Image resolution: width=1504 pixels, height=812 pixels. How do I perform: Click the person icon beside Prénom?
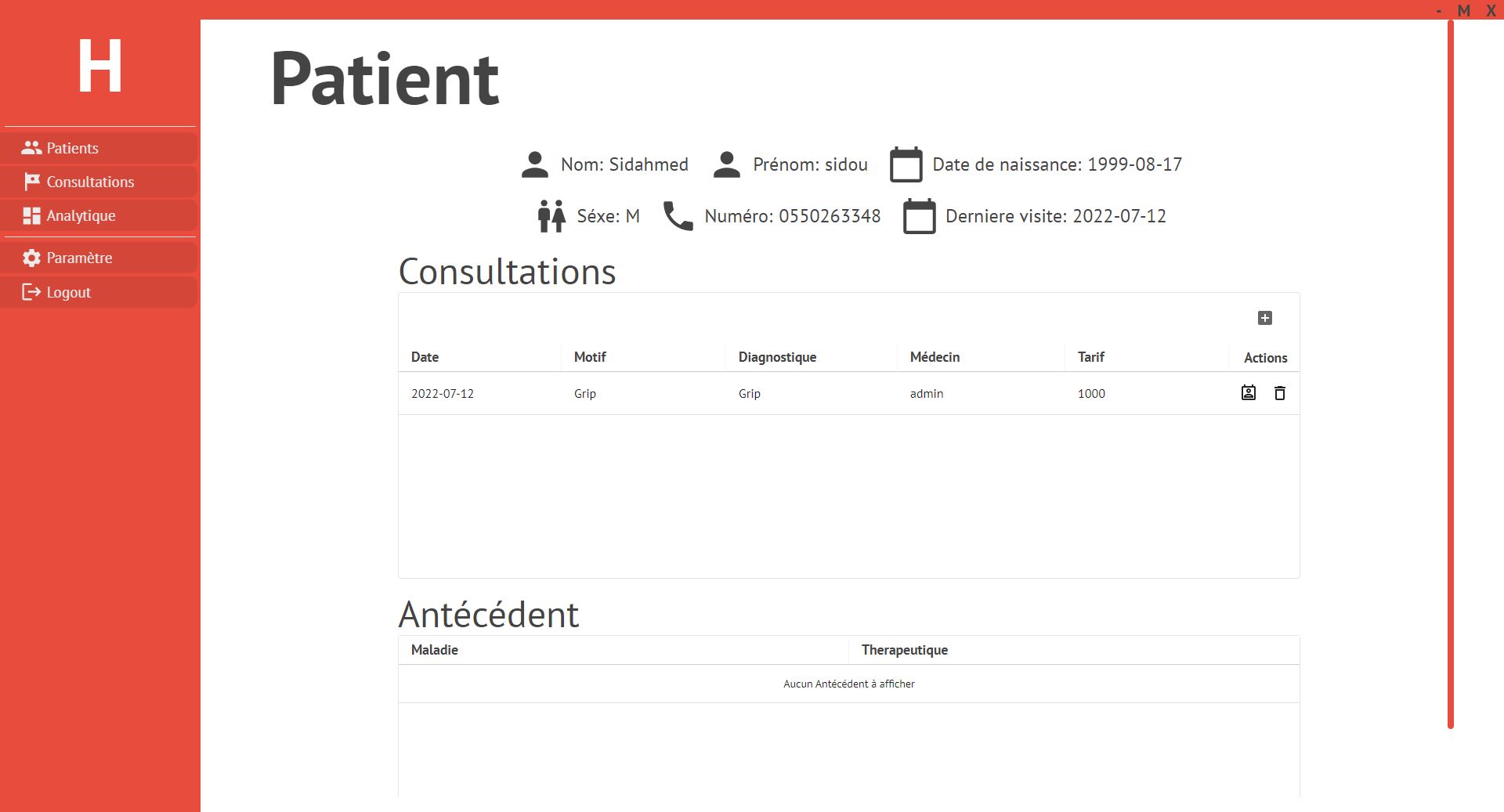click(727, 164)
